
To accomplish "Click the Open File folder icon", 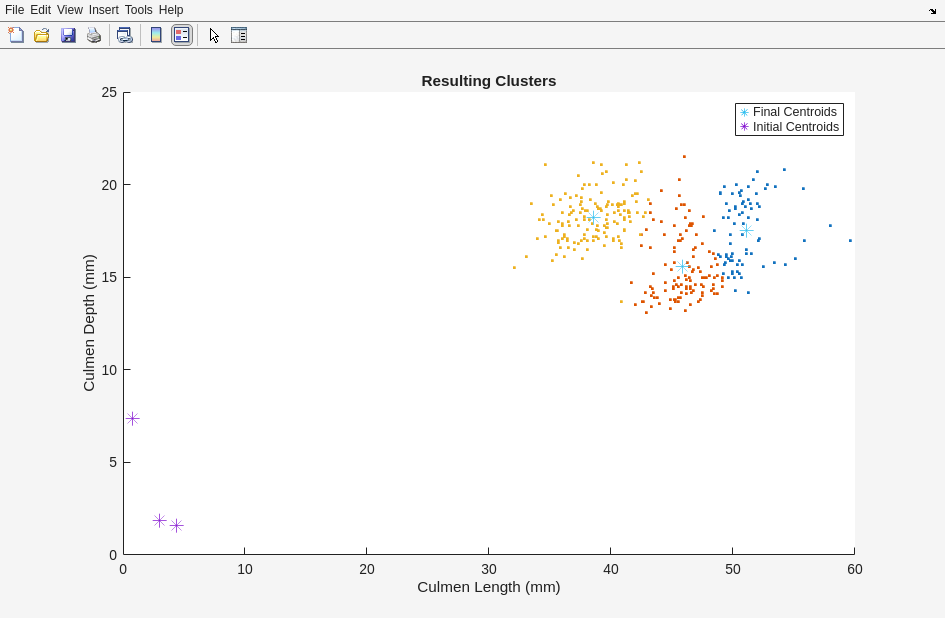I will [42, 35].
